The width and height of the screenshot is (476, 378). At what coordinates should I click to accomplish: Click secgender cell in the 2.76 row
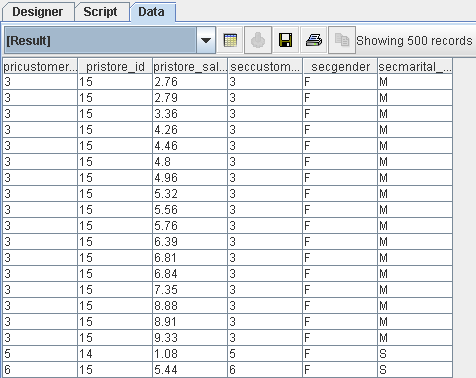tap(340, 82)
